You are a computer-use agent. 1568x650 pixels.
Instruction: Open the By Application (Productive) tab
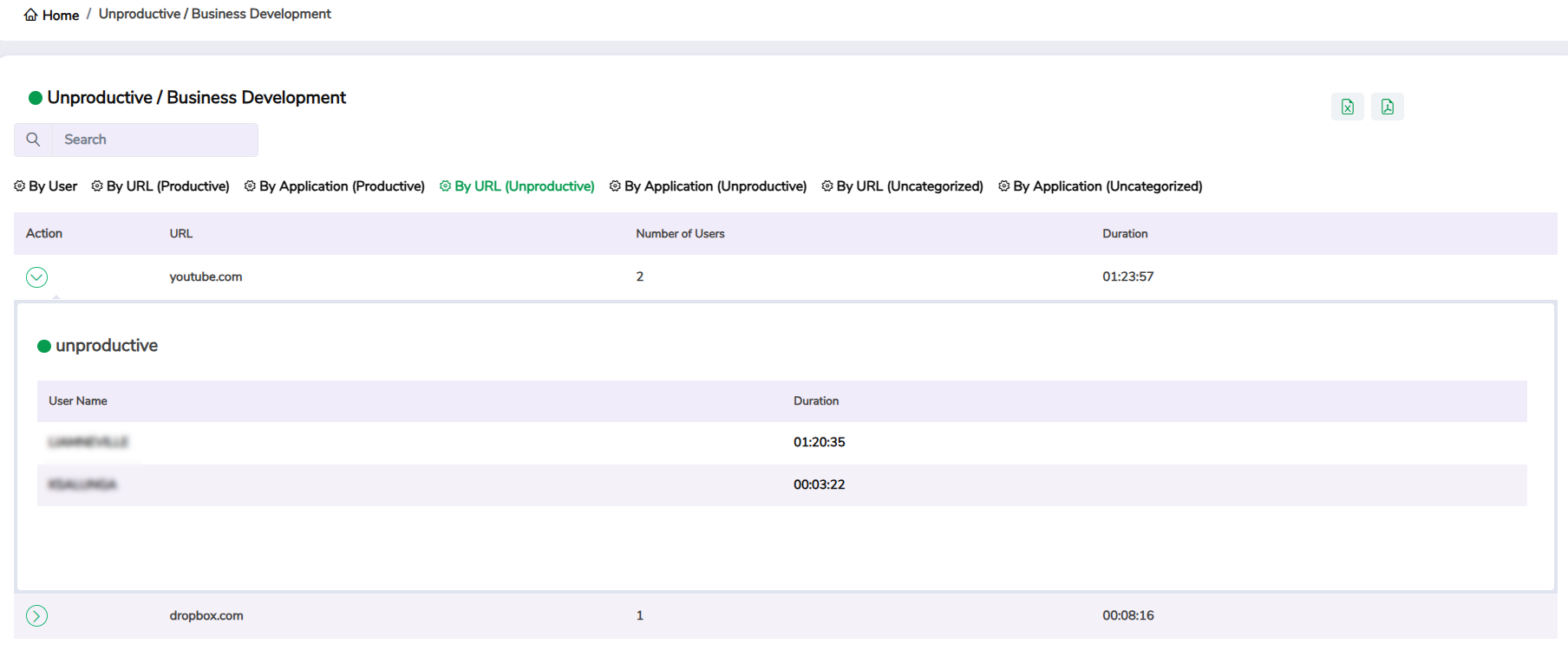click(x=342, y=186)
